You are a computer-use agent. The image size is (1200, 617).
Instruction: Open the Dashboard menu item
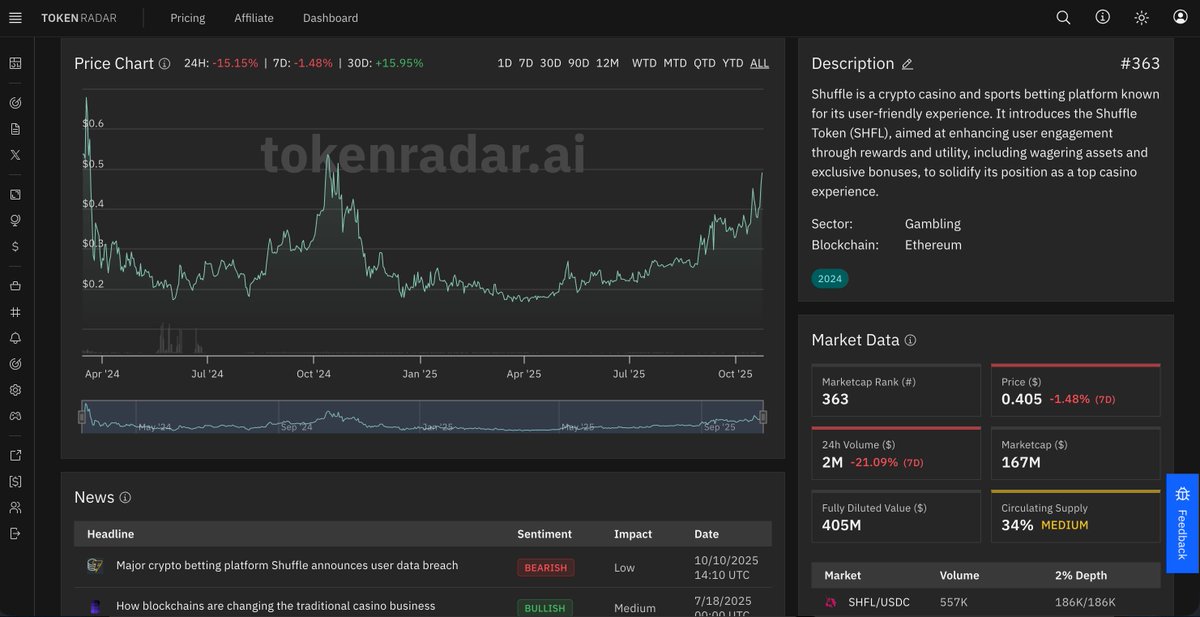[330, 18]
